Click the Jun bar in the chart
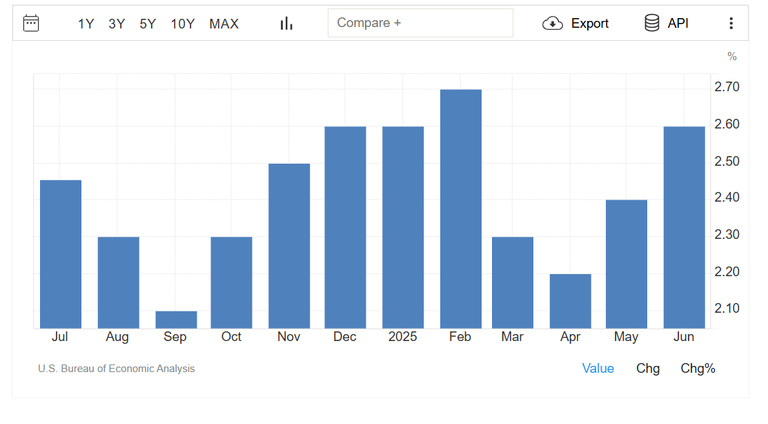The image size is (768, 424). click(684, 227)
